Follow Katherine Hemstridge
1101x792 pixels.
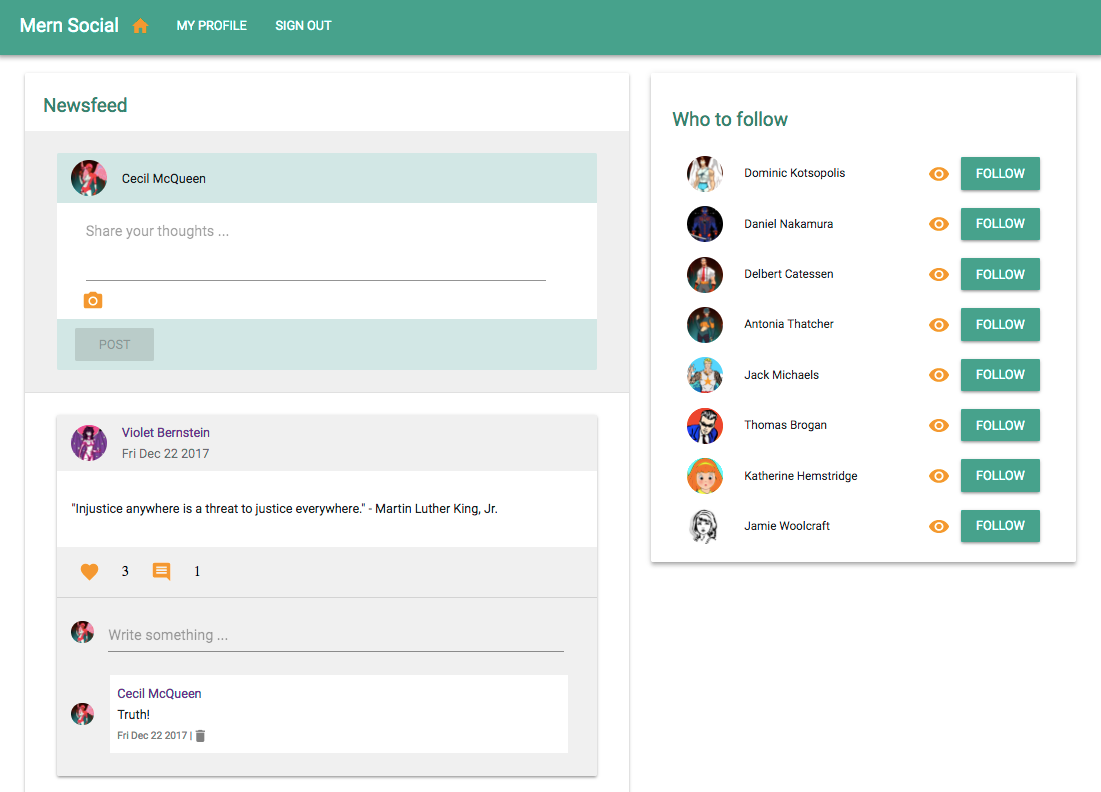pyautogui.click(x=1000, y=476)
